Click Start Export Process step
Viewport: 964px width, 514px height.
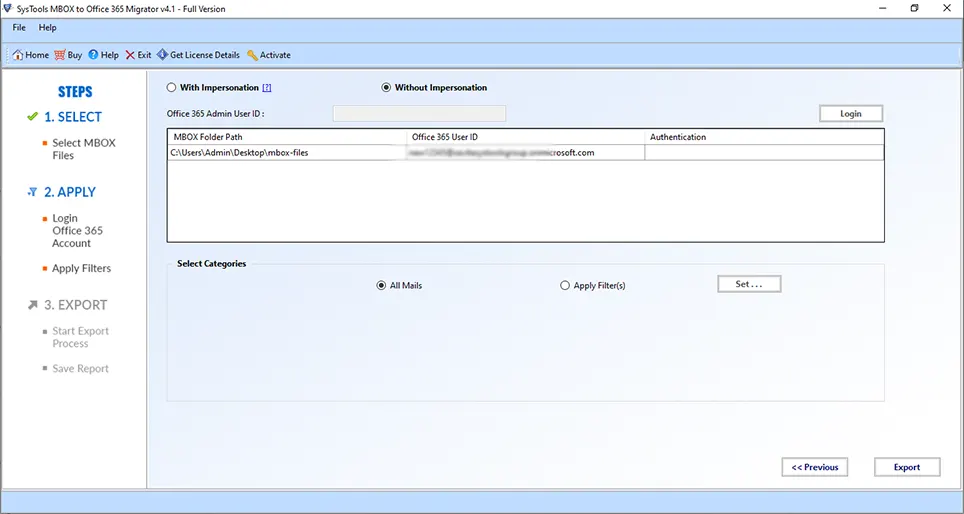pos(80,337)
